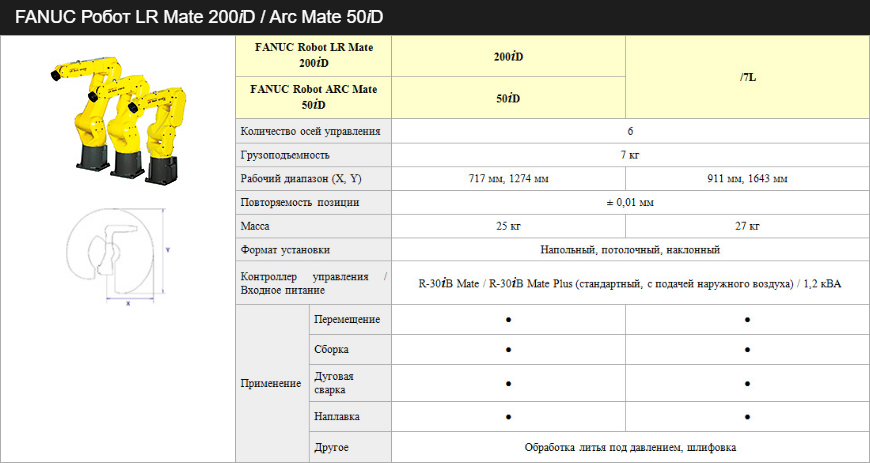The height and width of the screenshot is (463, 870).
Task: Click the Перемещение bullet in /7L column
Action: click(747, 319)
